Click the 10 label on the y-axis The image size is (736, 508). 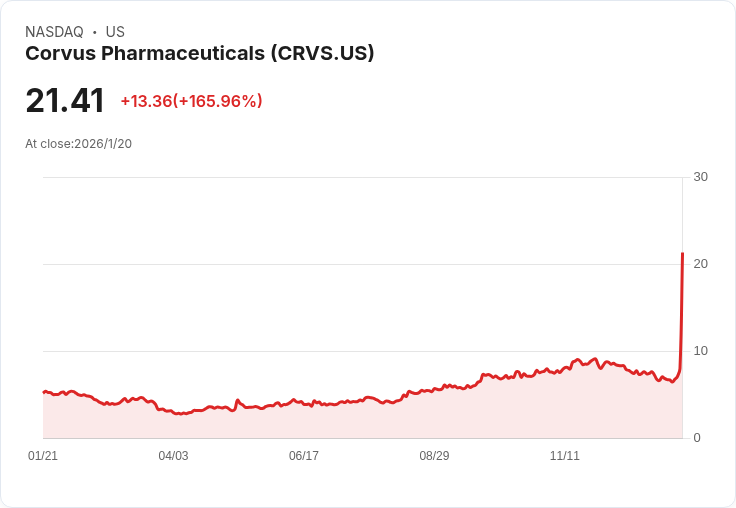[700, 351]
